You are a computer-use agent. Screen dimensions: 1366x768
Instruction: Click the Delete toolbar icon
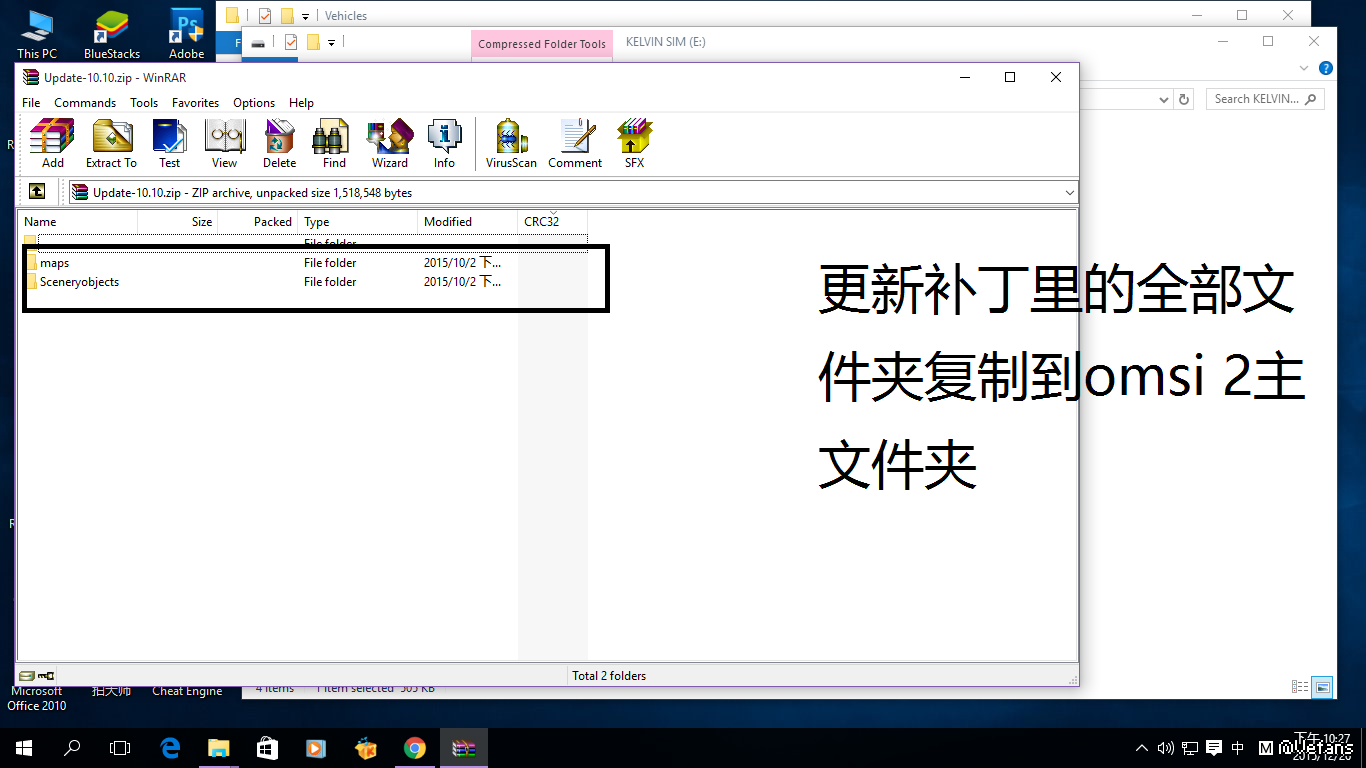point(280,144)
